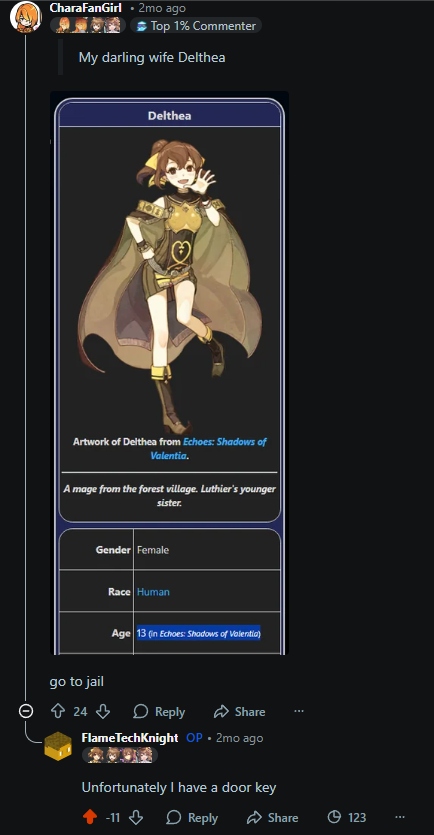This screenshot has width=434, height=835.
Task: Click CharaFanGirl's user flair icons
Action: tap(88, 25)
